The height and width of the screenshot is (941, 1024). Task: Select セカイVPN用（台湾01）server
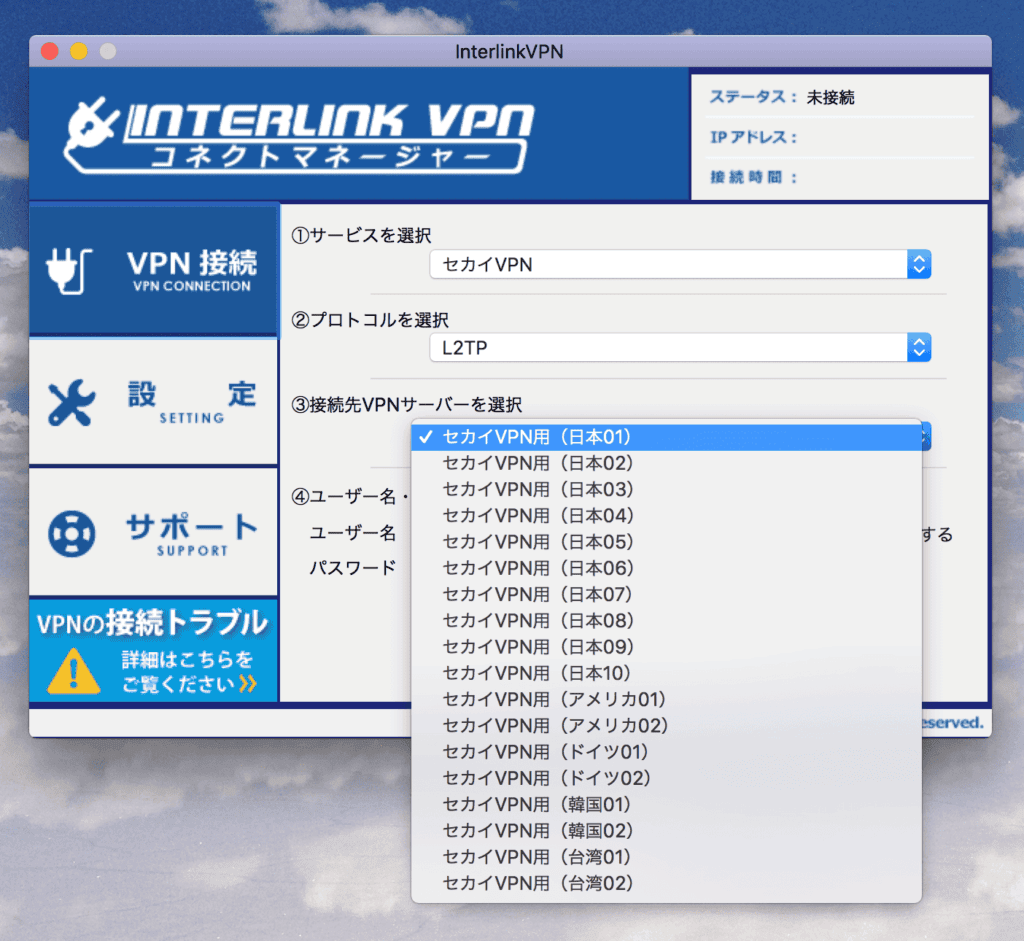pyautogui.click(x=666, y=857)
